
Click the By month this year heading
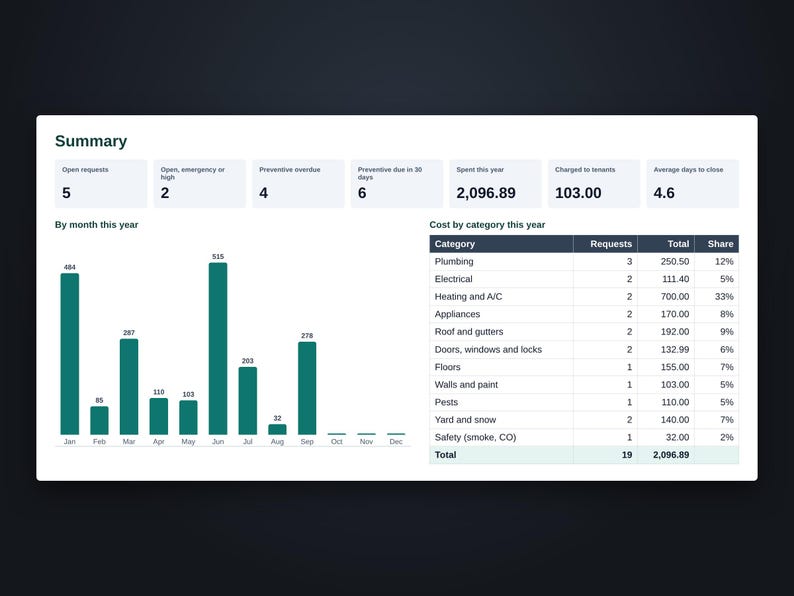96,225
